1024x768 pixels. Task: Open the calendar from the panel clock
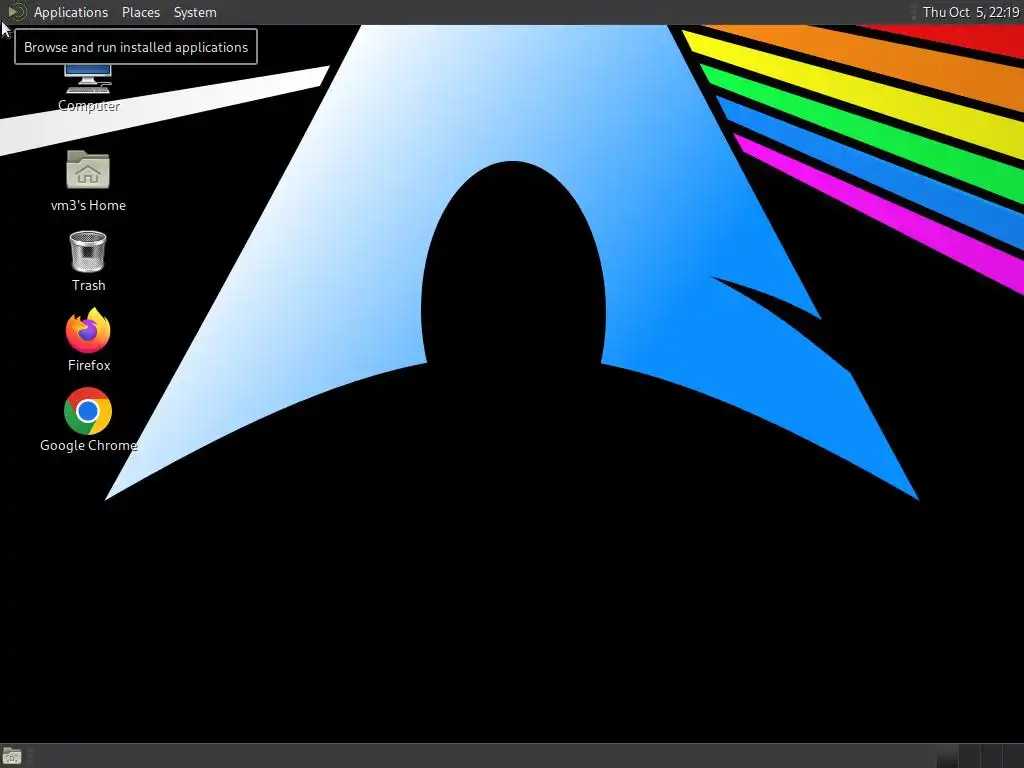click(x=970, y=12)
